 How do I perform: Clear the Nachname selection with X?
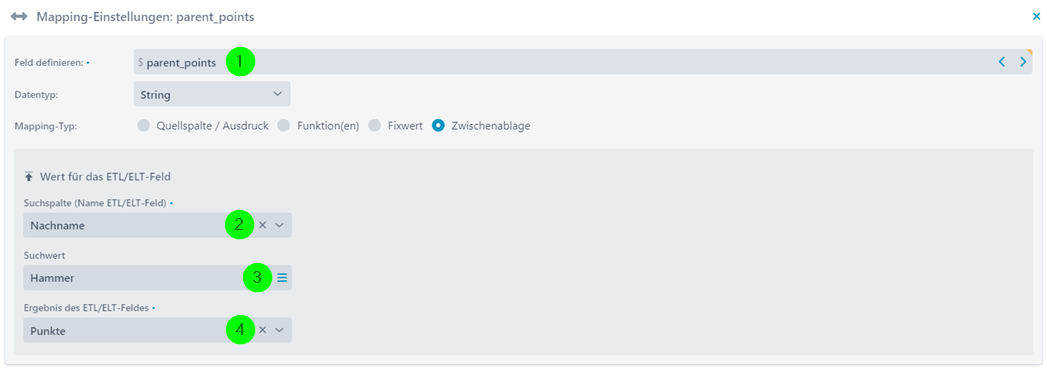(262, 226)
